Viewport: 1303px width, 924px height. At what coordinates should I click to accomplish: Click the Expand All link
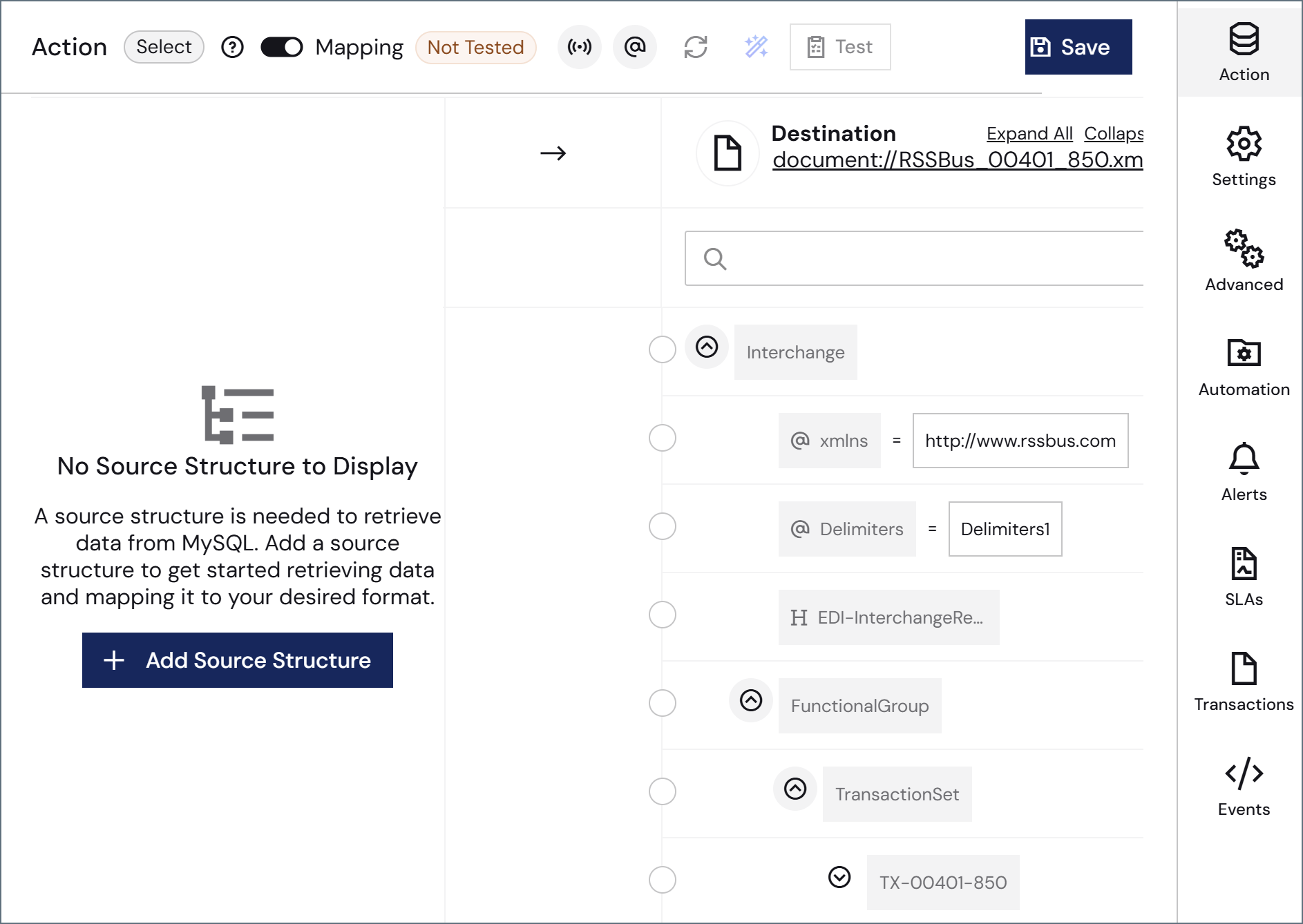(x=1029, y=133)
